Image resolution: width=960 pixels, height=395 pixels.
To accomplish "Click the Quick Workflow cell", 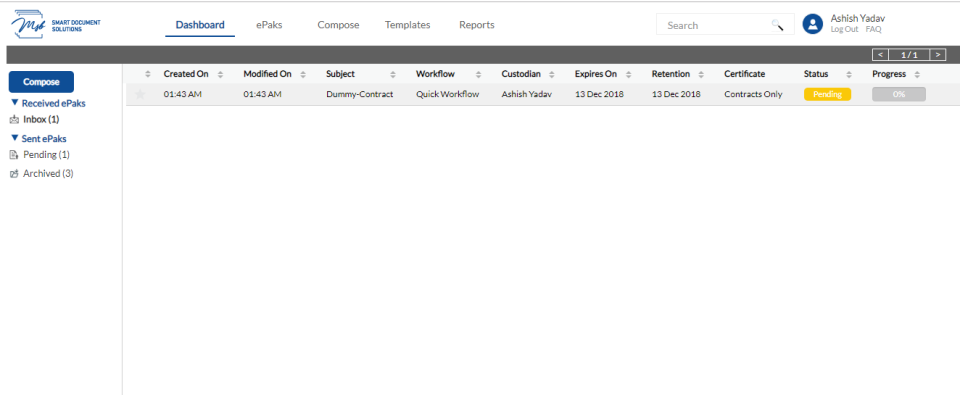I will 448,94.
